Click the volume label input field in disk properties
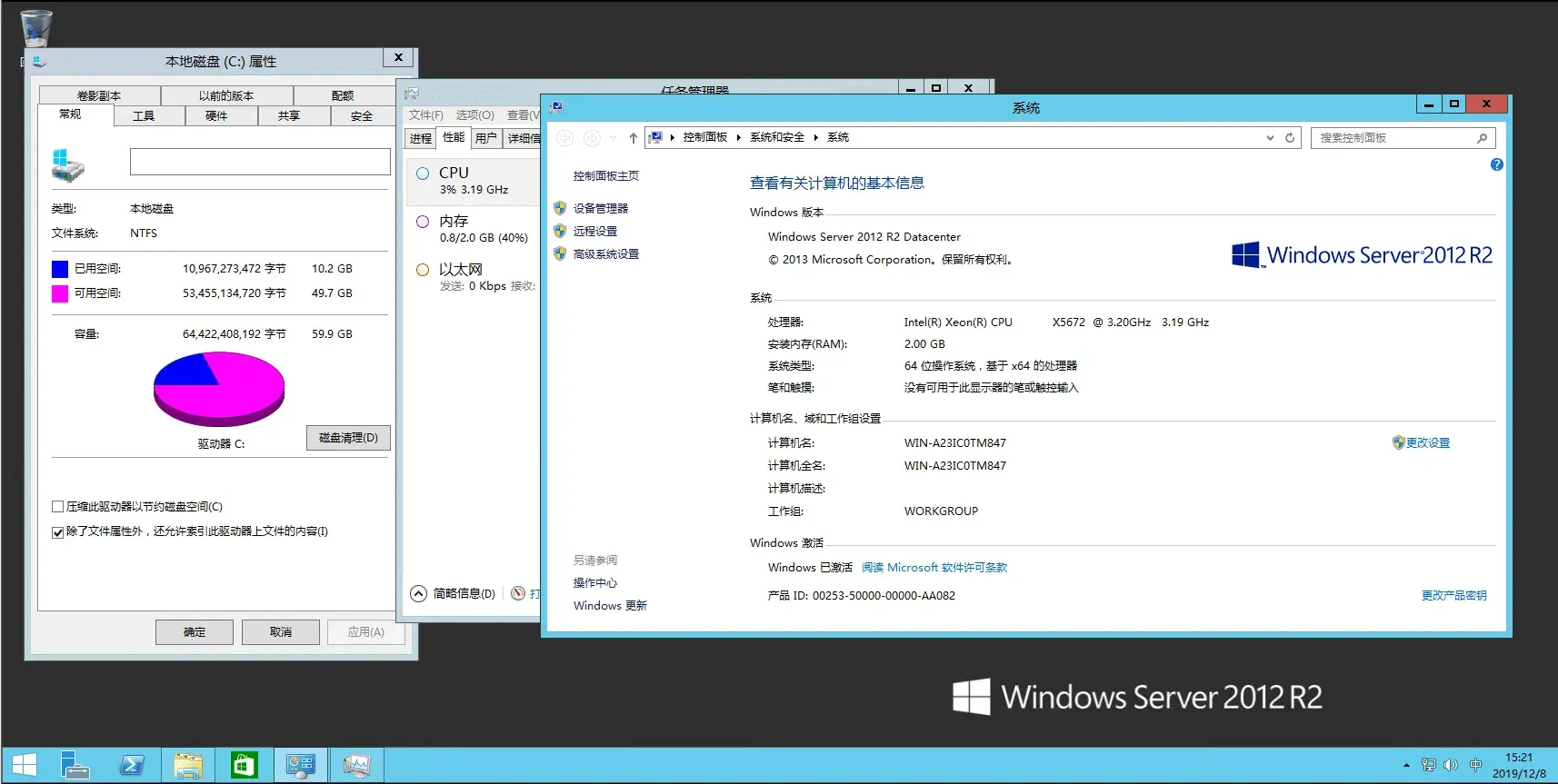The width and height of the screenshot is (1558, 784). click(x=260, y=163)
